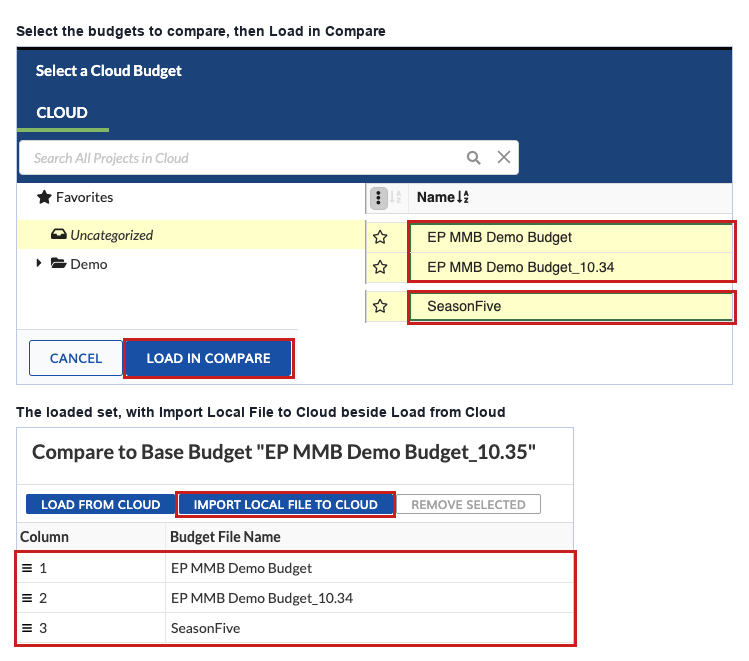This screenshot has width=749, height=661.
Task: Click the drag handle icon for row 3
Action: coord(27,628)
